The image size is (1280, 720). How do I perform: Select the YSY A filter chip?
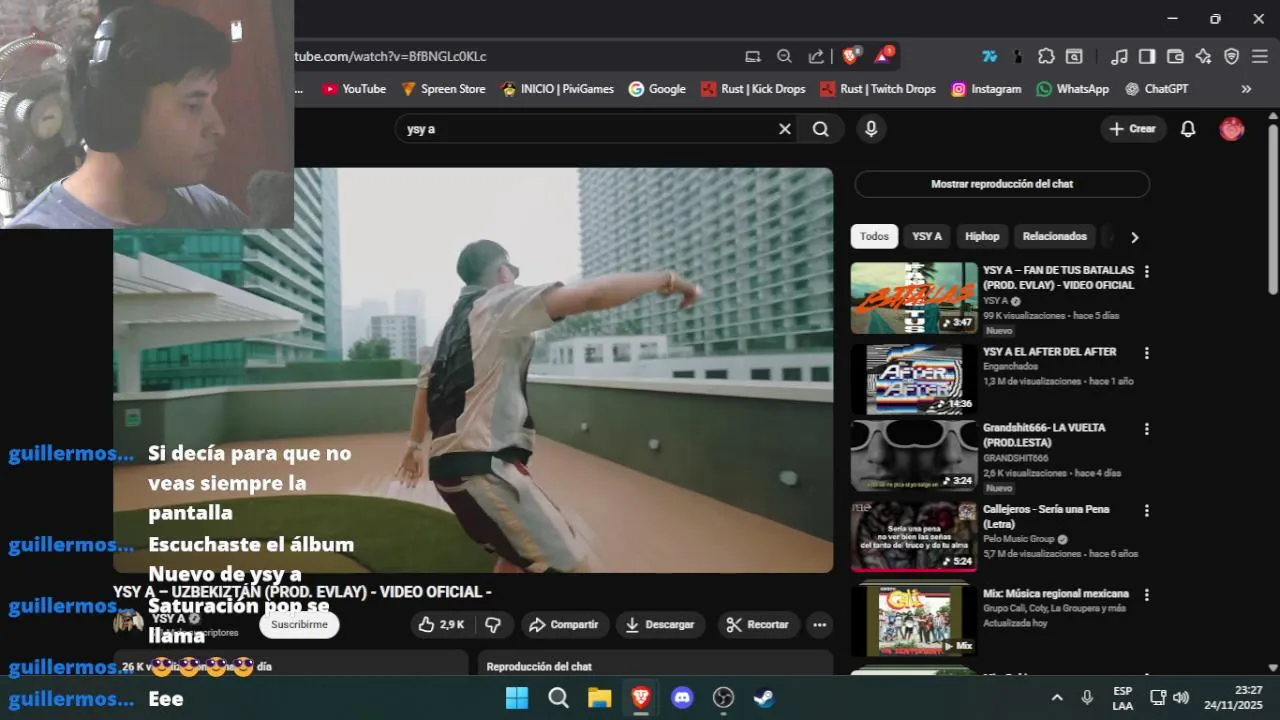[927, 237]
